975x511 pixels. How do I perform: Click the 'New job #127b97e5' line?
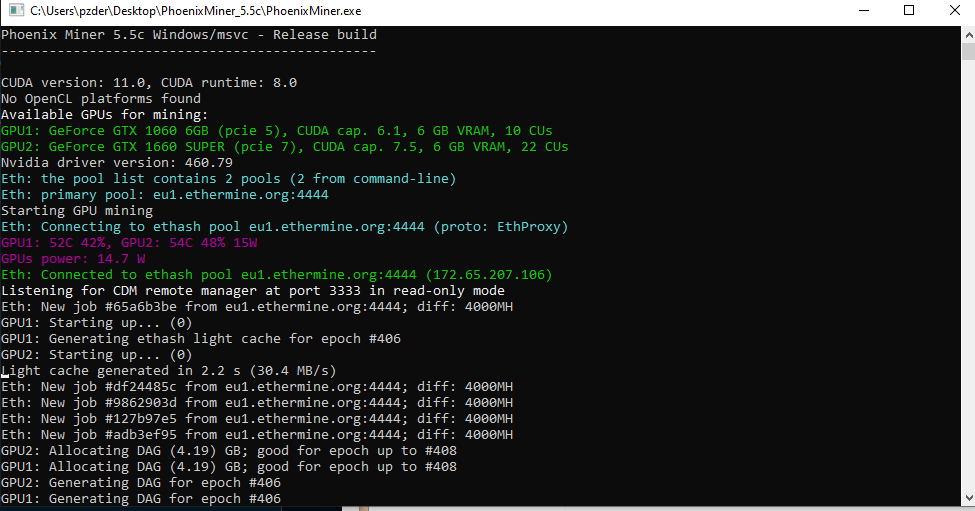(x=257, y=419)
